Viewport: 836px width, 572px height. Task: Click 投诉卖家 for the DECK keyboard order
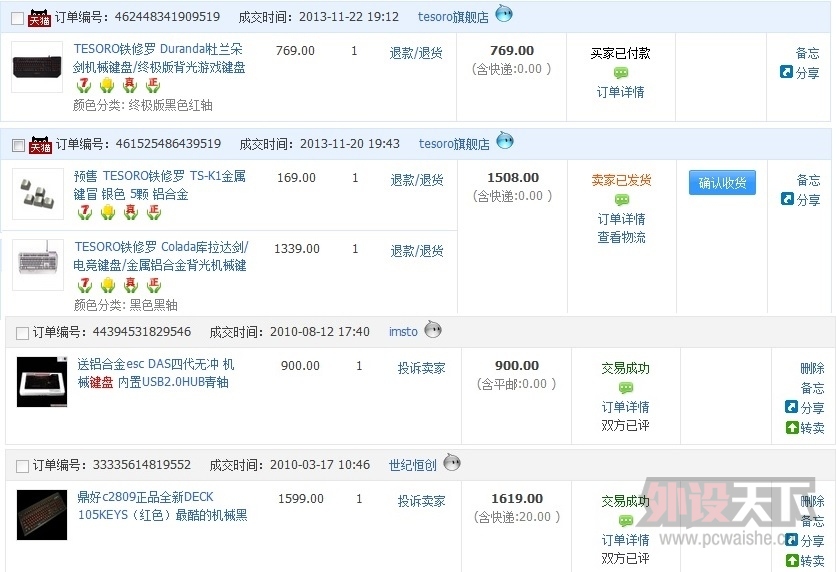(421, 501)
